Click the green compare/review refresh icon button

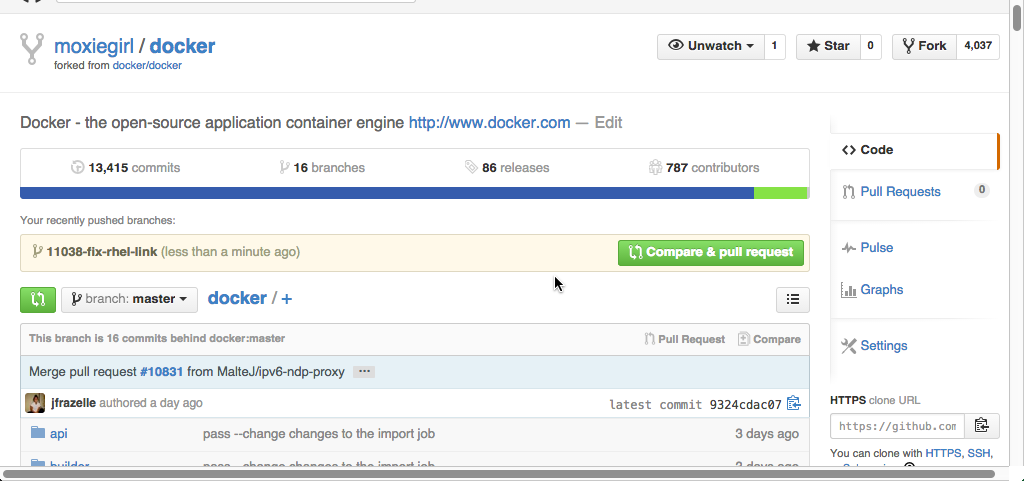click(38, 299)
